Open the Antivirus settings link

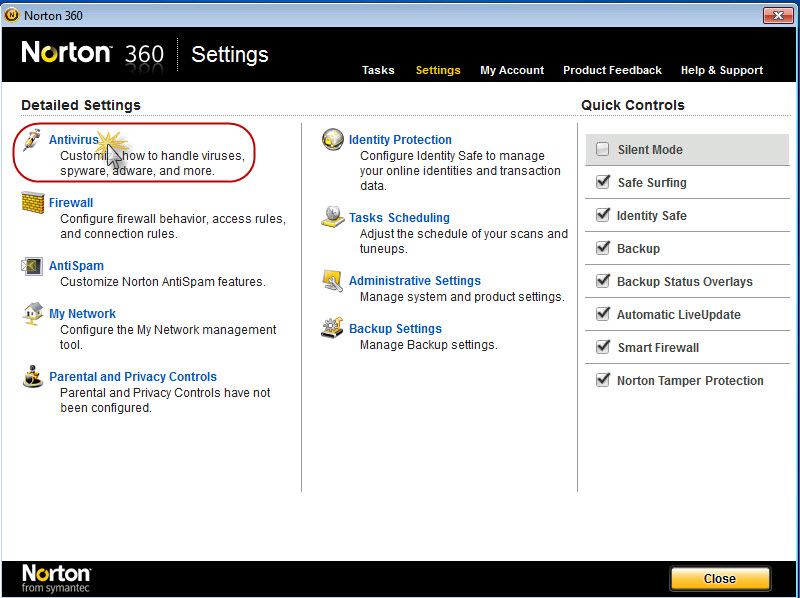74,139
